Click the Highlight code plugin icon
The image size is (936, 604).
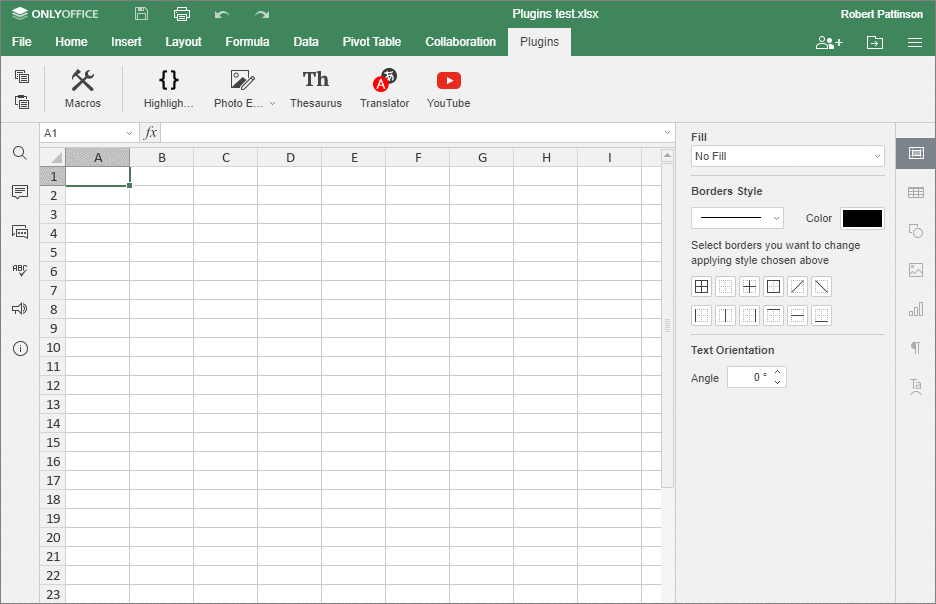tap(169, 89)
